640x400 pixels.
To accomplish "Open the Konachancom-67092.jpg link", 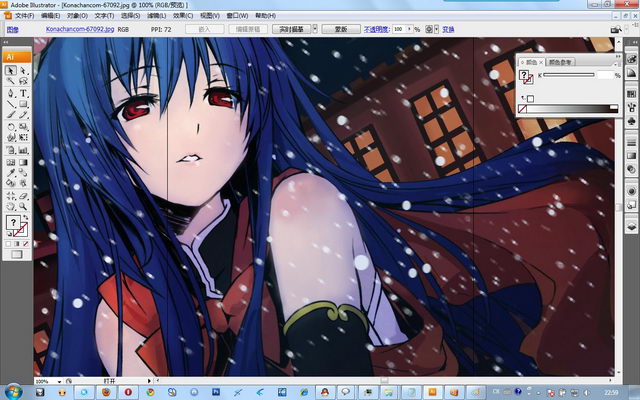I will [x=80, y=29].
